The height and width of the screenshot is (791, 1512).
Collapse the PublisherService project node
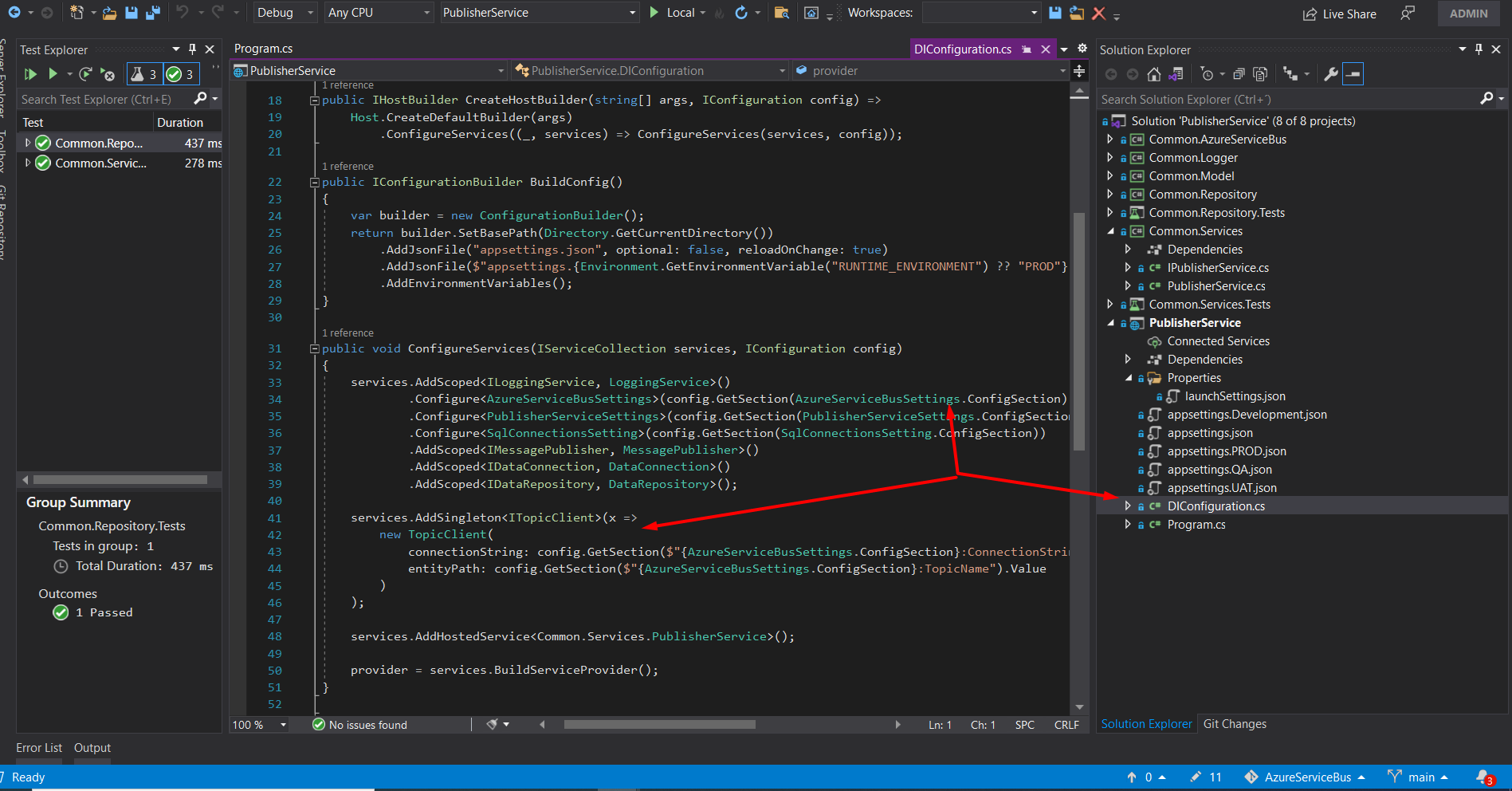[x=1110, y=323]
